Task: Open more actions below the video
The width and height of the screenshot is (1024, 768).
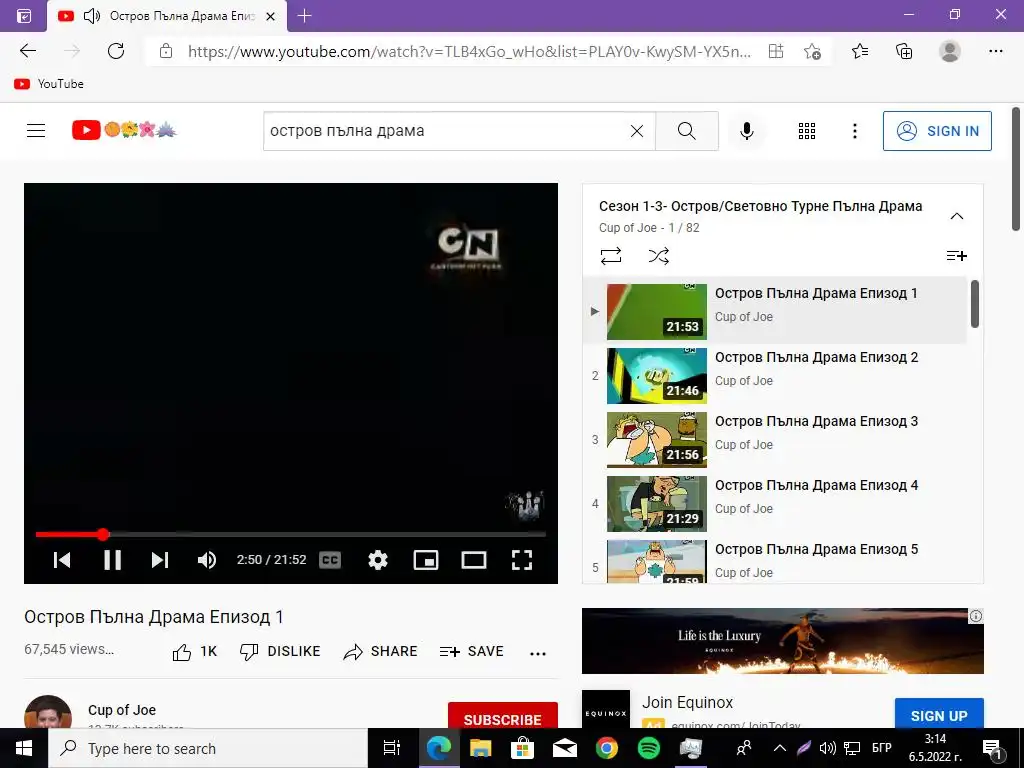Action: (537, 653)
